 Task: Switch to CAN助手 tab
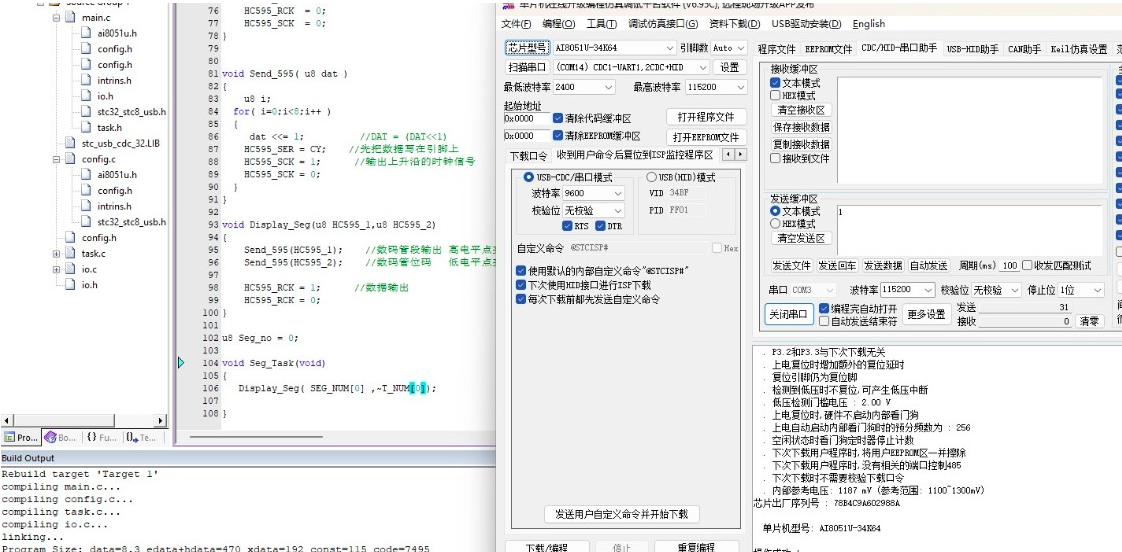tap(1024, 49)
